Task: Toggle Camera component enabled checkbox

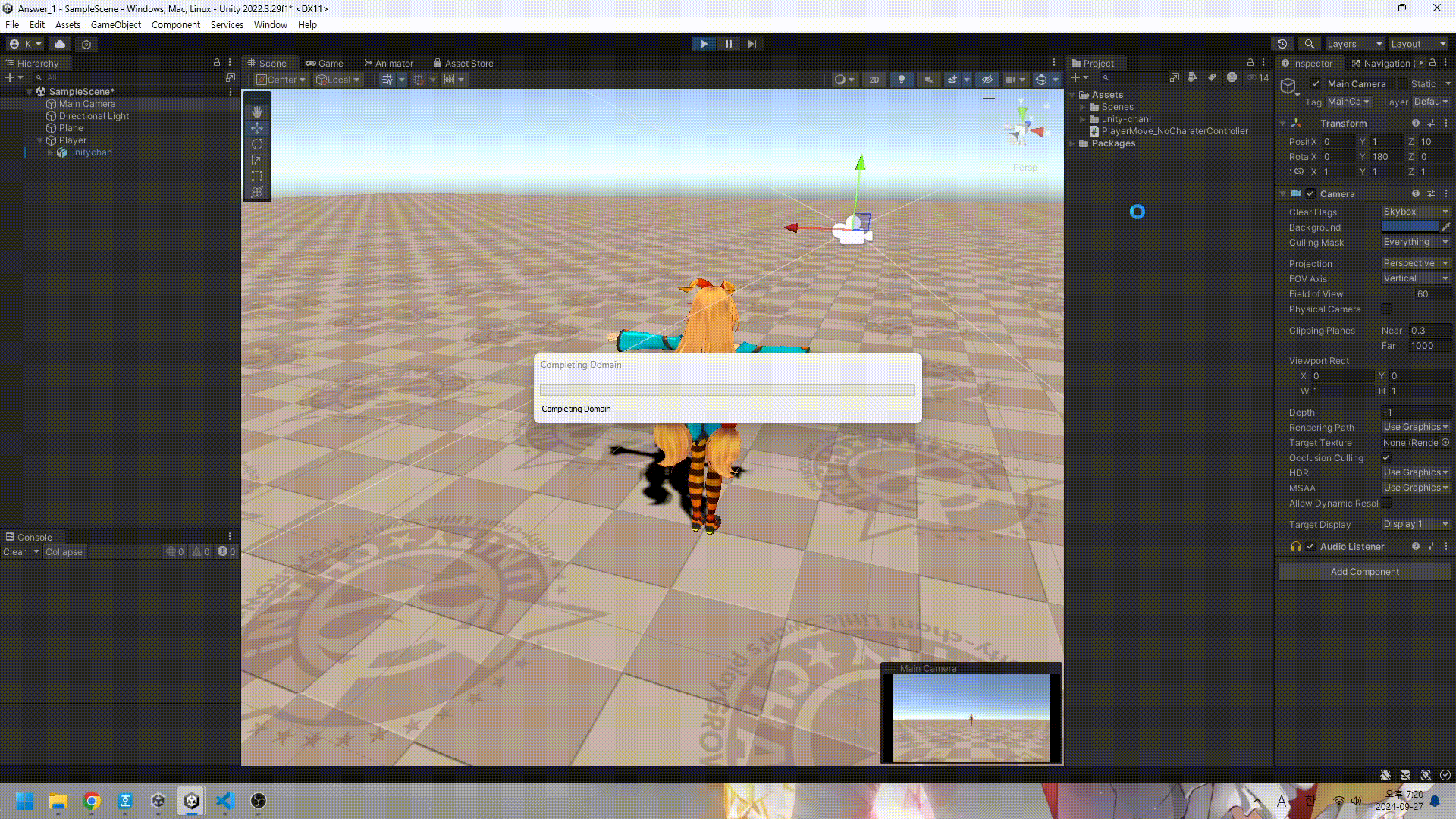Action: pyautogui.click(x=1310, y=194)
